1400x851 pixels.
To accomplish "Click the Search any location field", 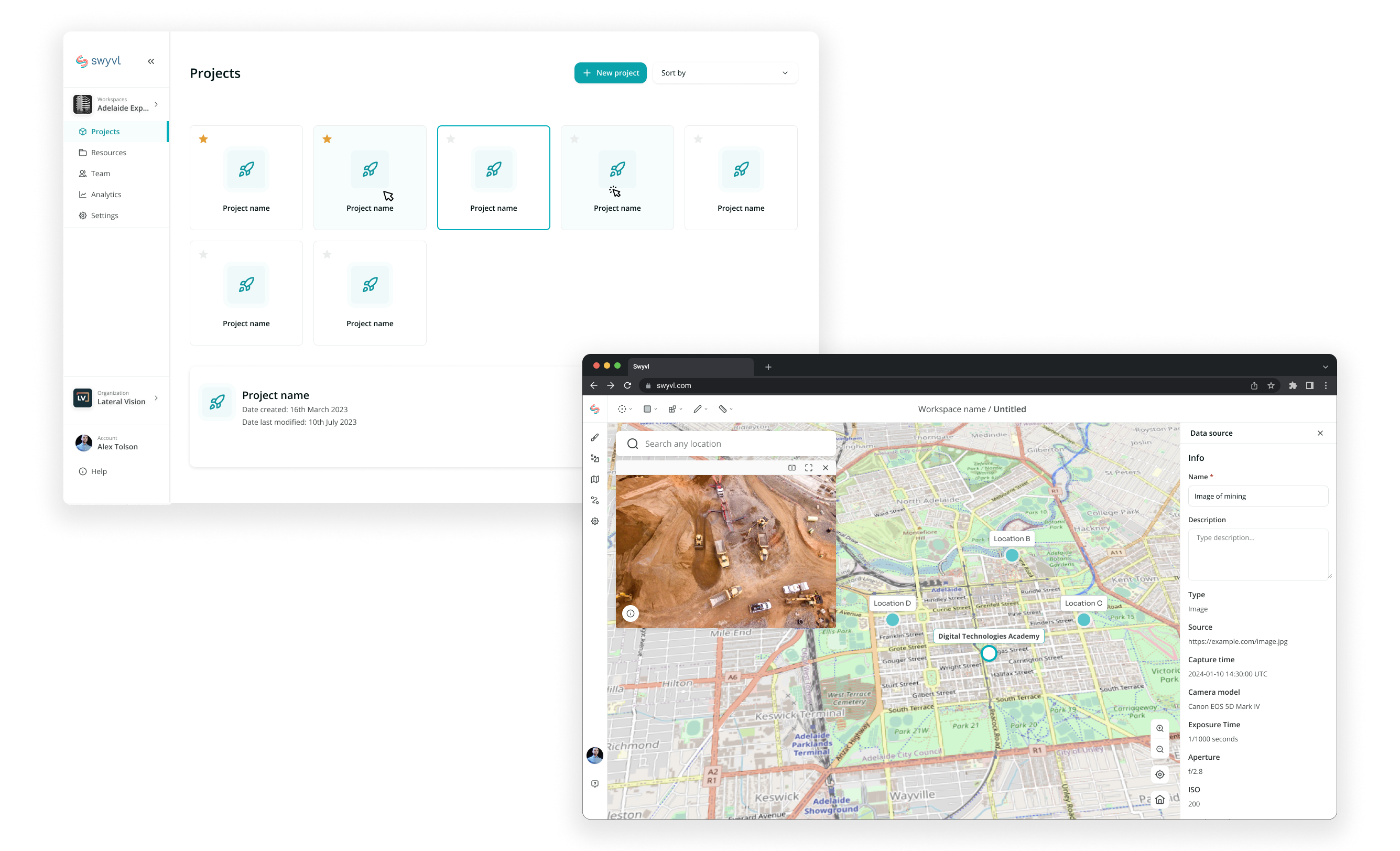I will [x=733, y=444].
